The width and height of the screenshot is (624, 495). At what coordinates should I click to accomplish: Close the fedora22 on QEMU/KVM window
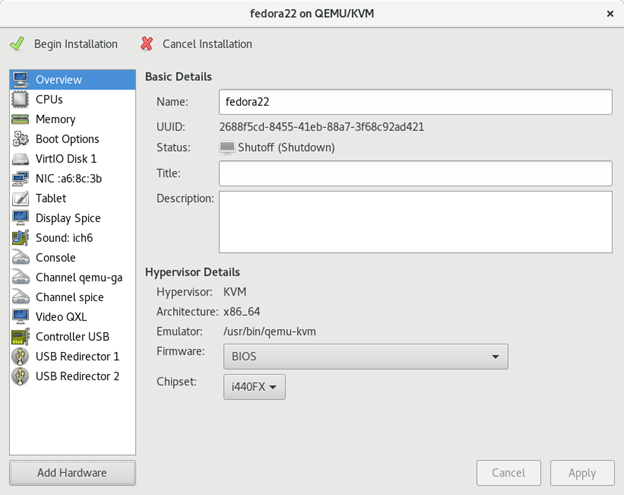click(x=610, y=14)
